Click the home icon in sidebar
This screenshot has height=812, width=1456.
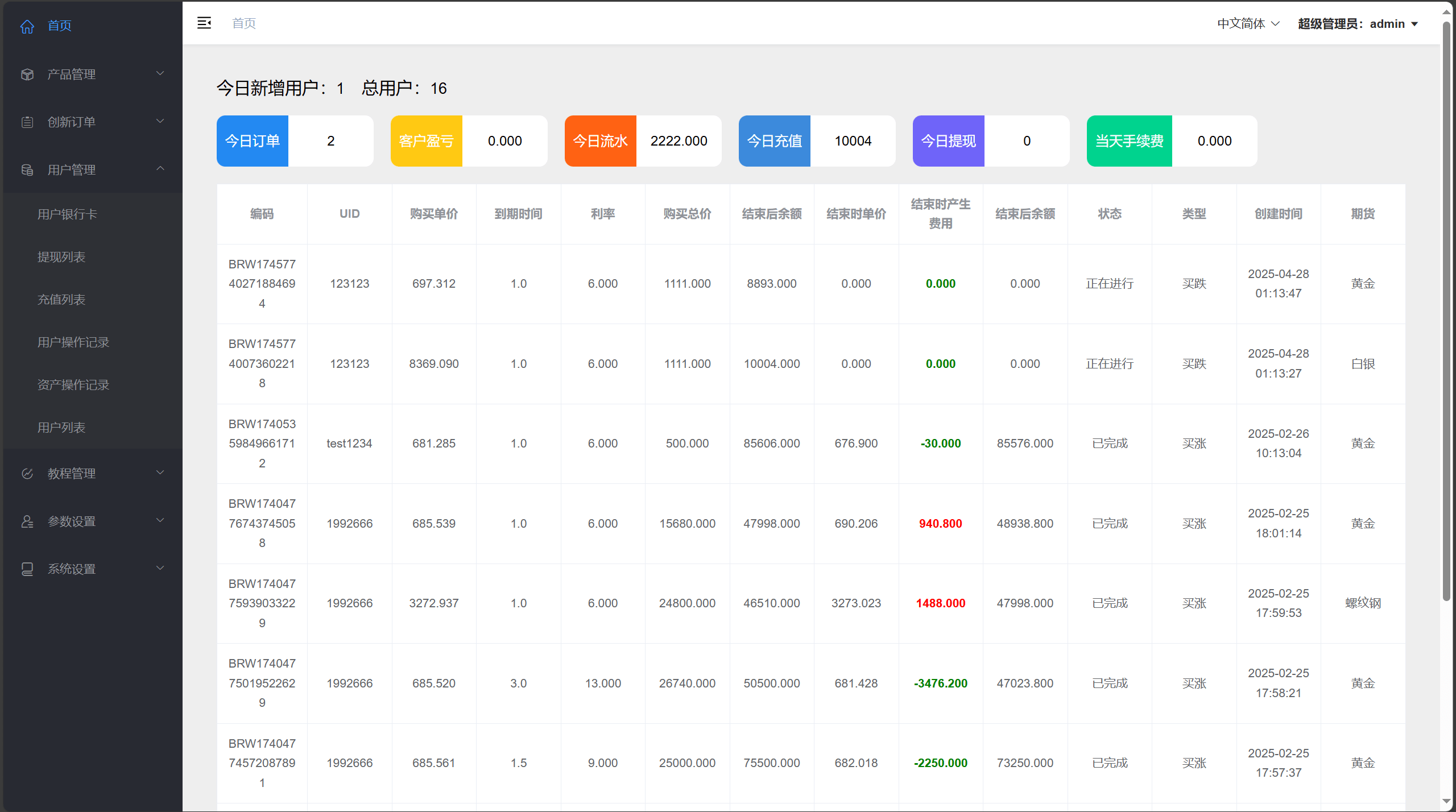pos(27,26)
